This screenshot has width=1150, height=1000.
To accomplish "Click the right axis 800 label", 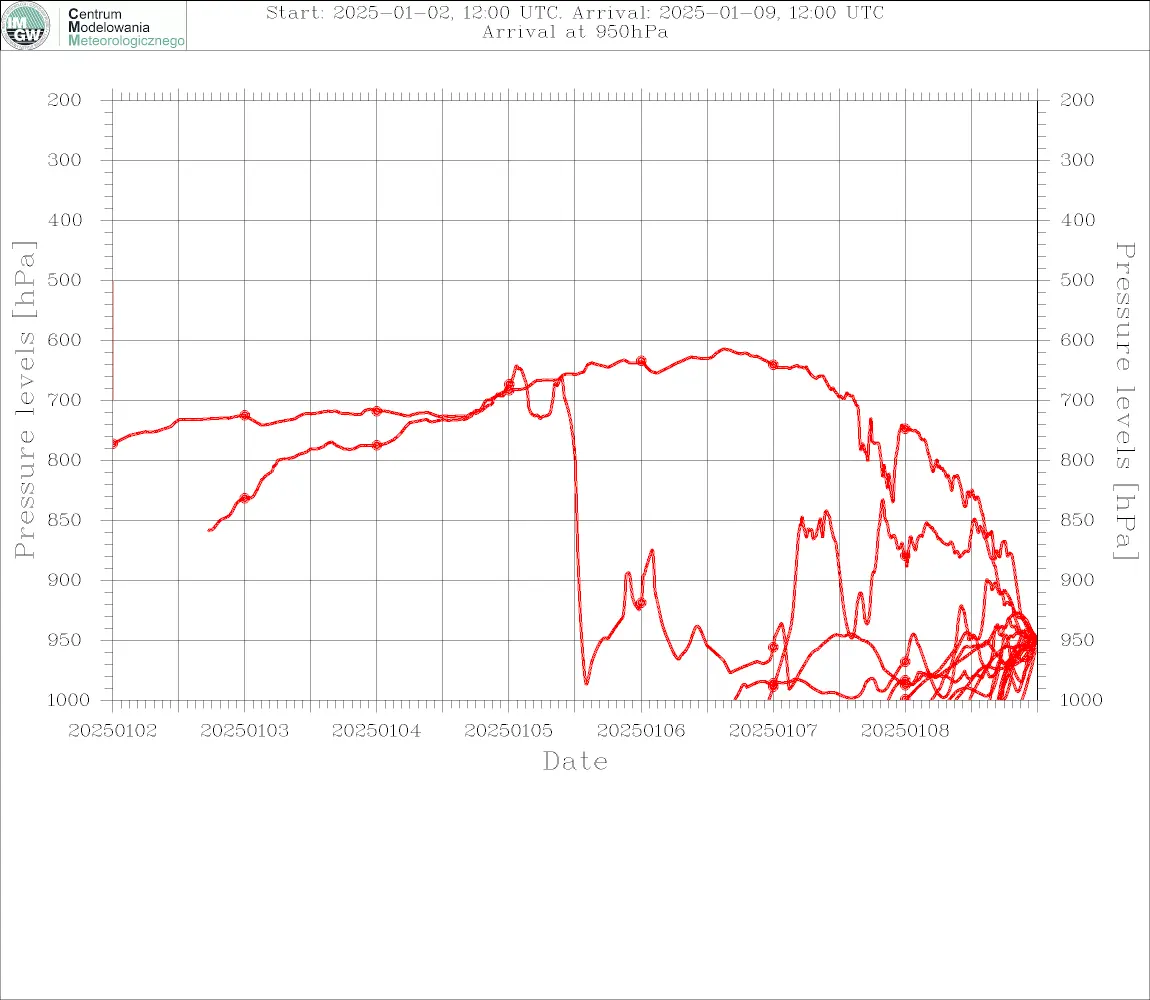I will (x=1077, y=460).
